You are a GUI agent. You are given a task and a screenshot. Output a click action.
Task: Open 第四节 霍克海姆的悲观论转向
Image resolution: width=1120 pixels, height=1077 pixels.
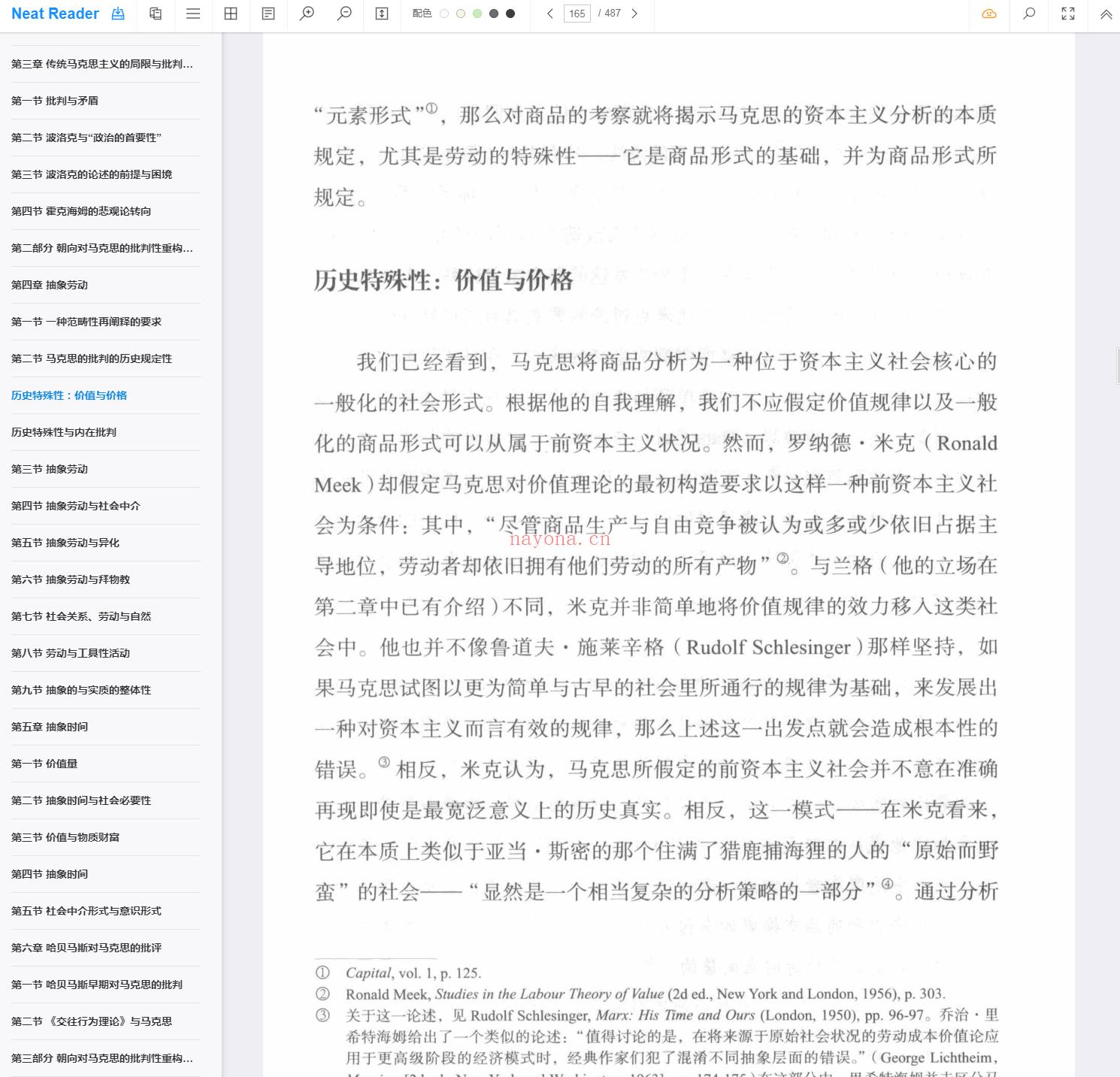[81, 211]
